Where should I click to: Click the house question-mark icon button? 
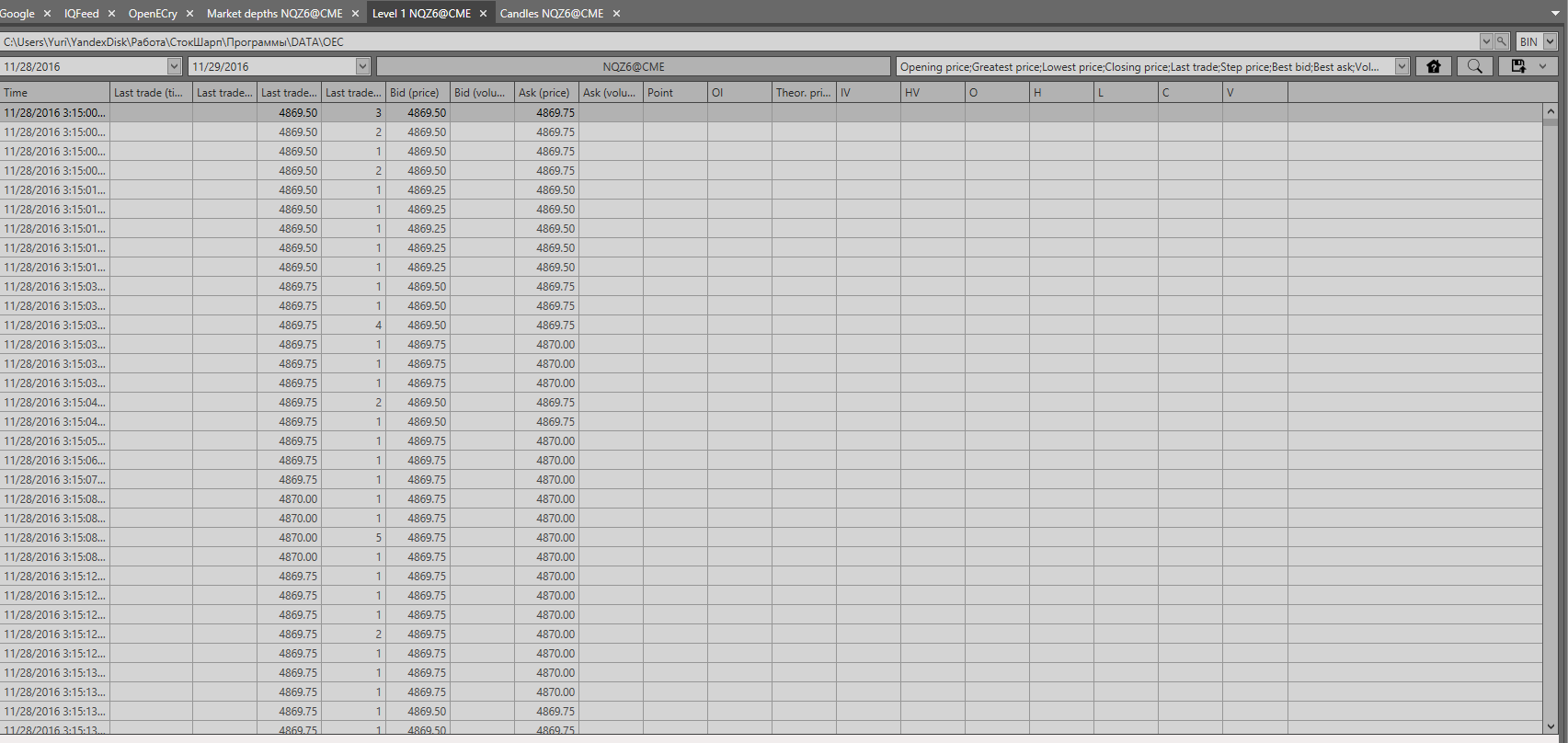(1433, 66)
